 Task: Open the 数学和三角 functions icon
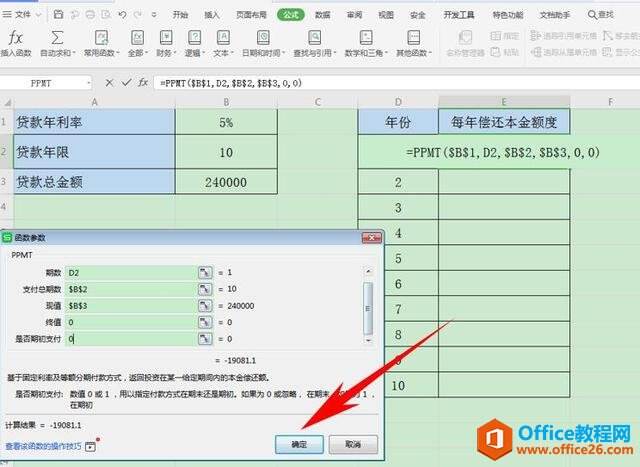click(x=366, y=38)
